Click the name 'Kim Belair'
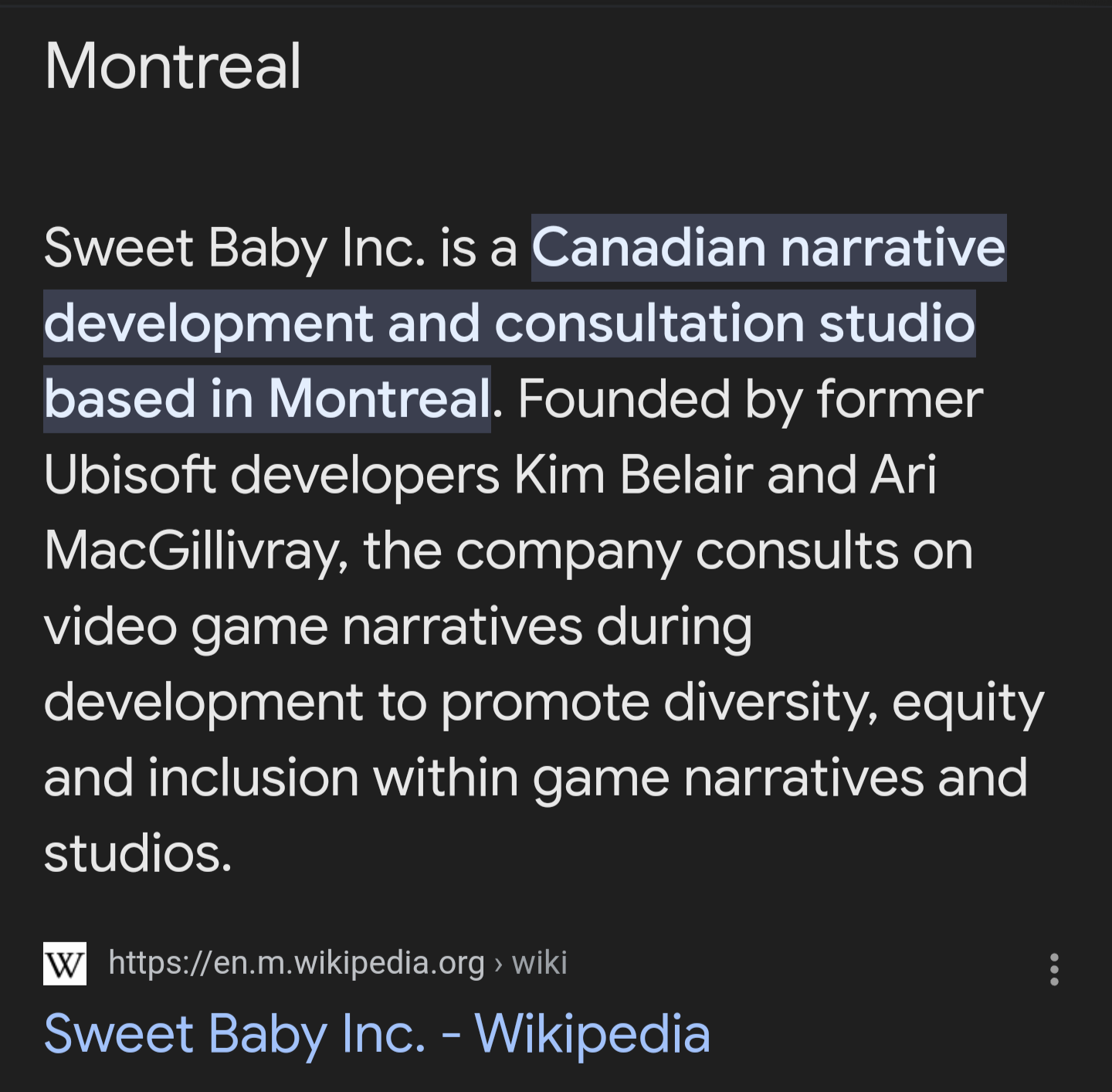 tap(633, 474)
